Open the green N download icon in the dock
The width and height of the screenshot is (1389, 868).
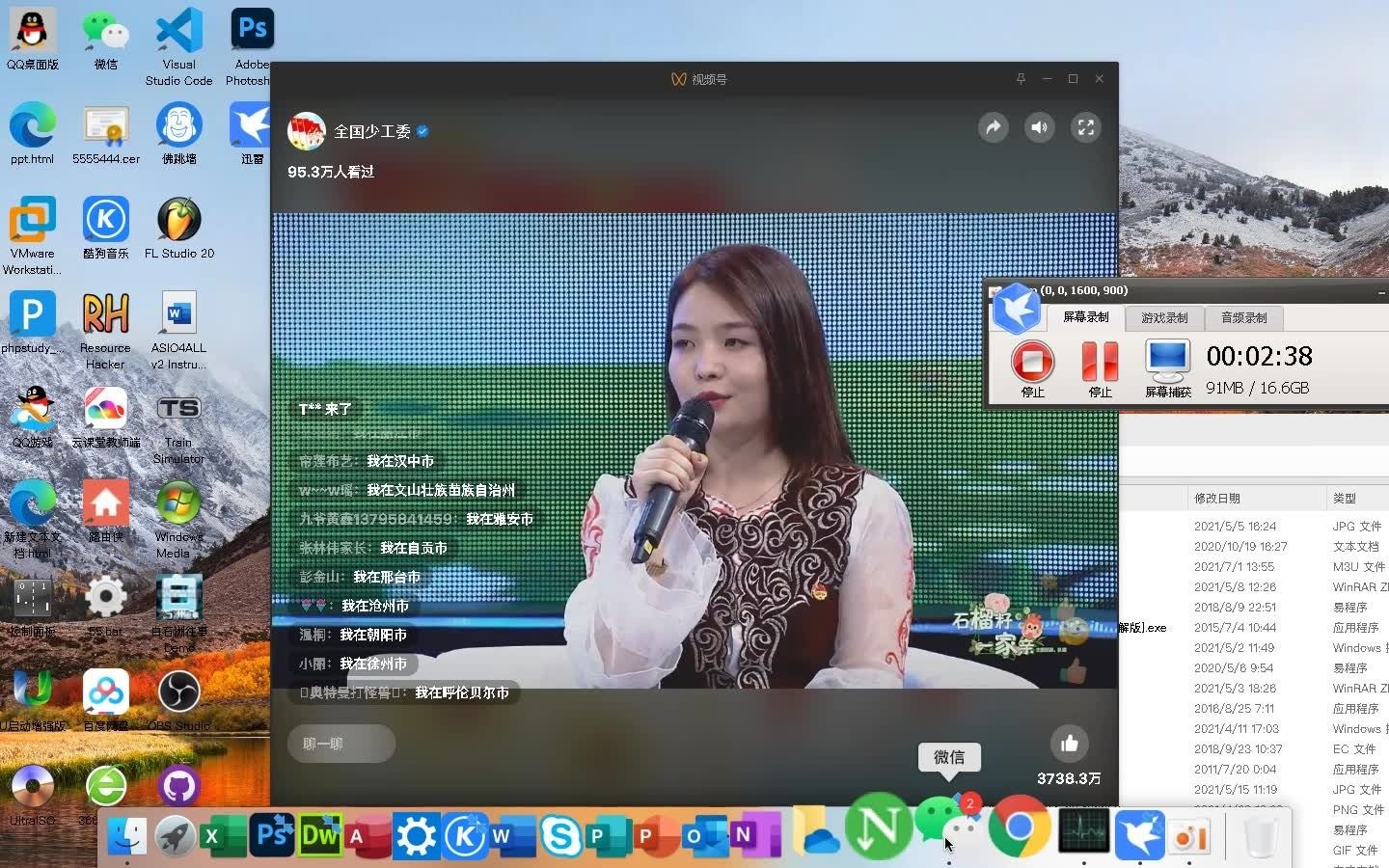pos(879,827)
